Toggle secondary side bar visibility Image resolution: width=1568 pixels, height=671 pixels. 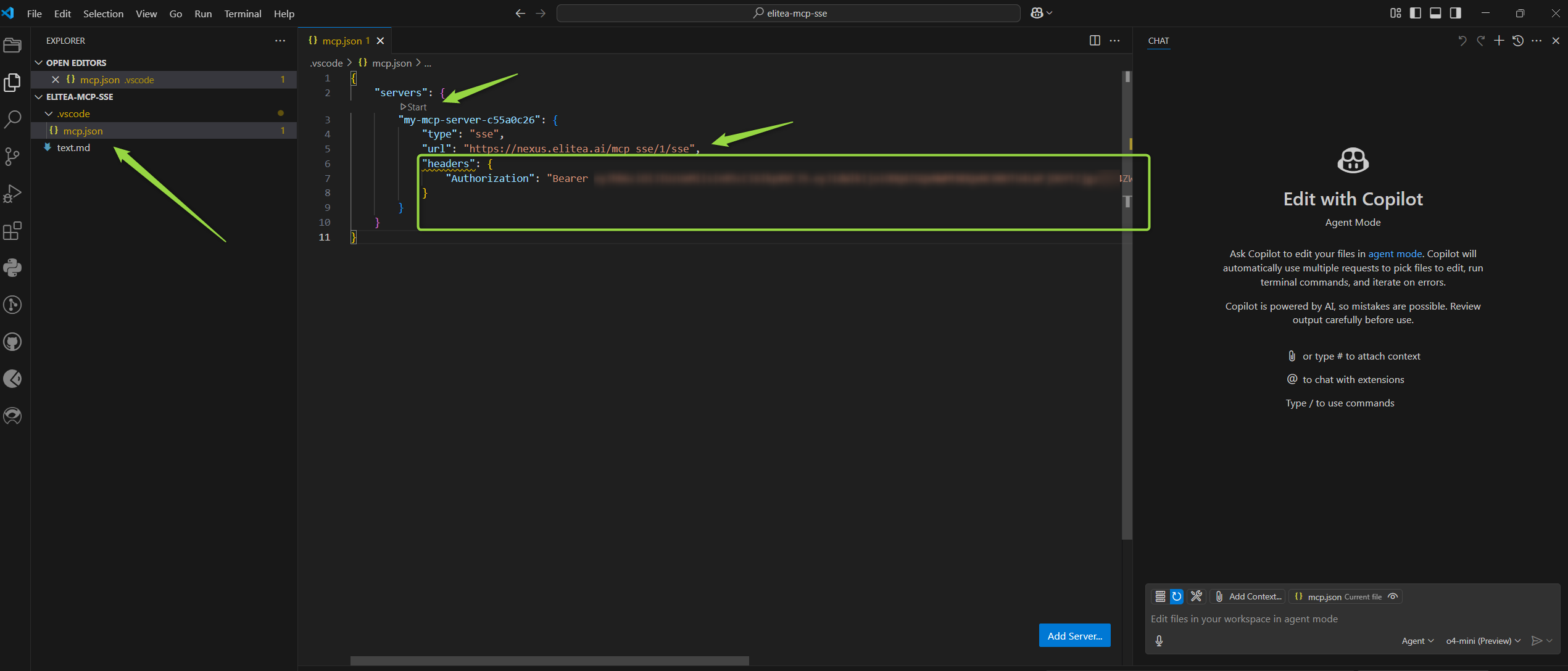pos(1455,13)
